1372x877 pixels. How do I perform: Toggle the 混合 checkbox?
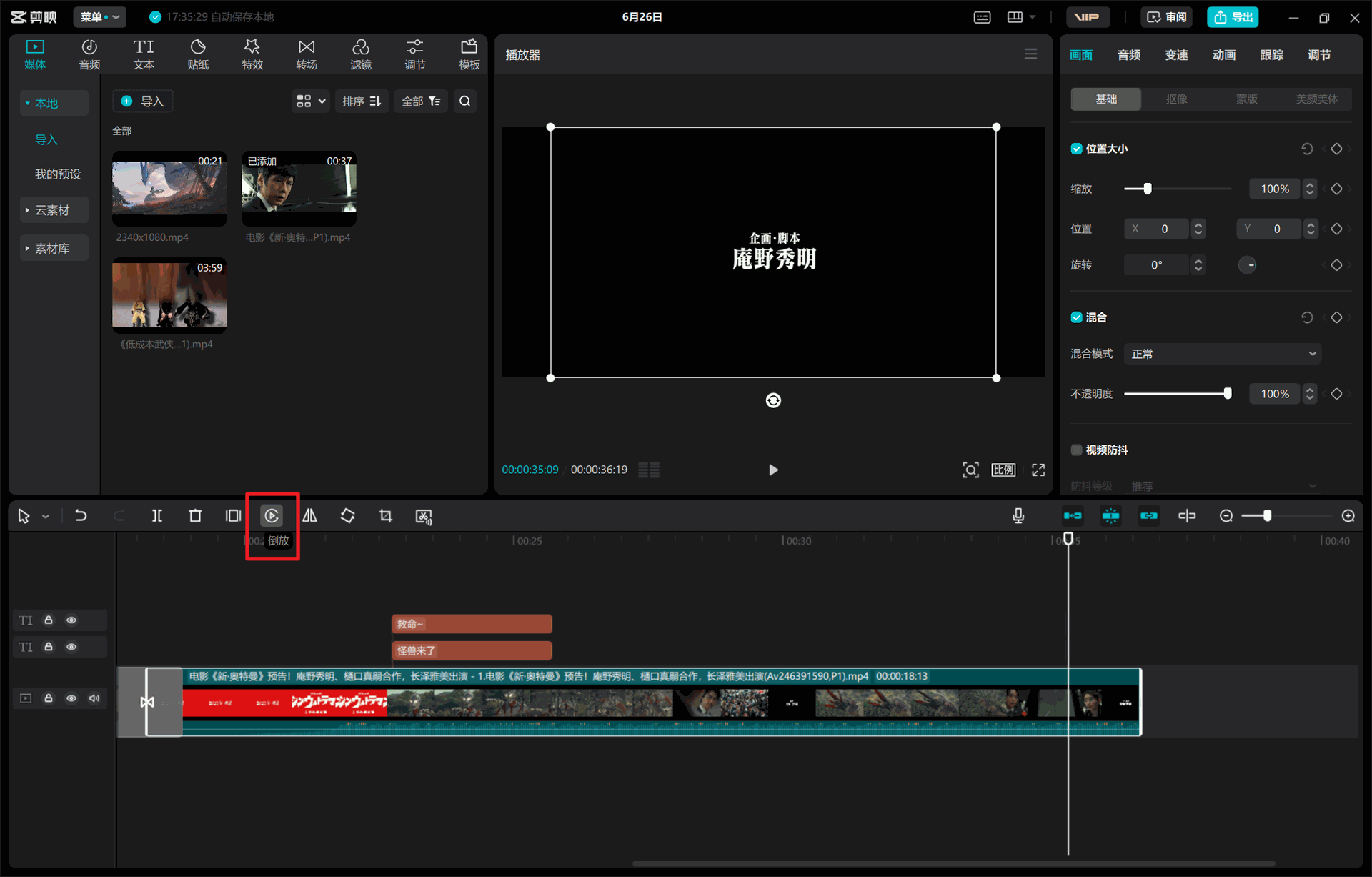point(1076,317)
